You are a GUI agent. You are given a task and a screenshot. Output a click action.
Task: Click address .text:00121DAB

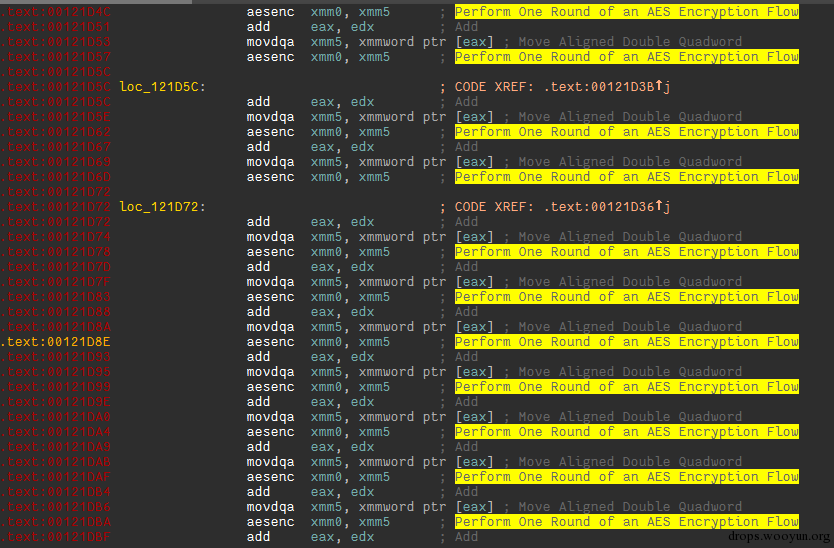55,462
